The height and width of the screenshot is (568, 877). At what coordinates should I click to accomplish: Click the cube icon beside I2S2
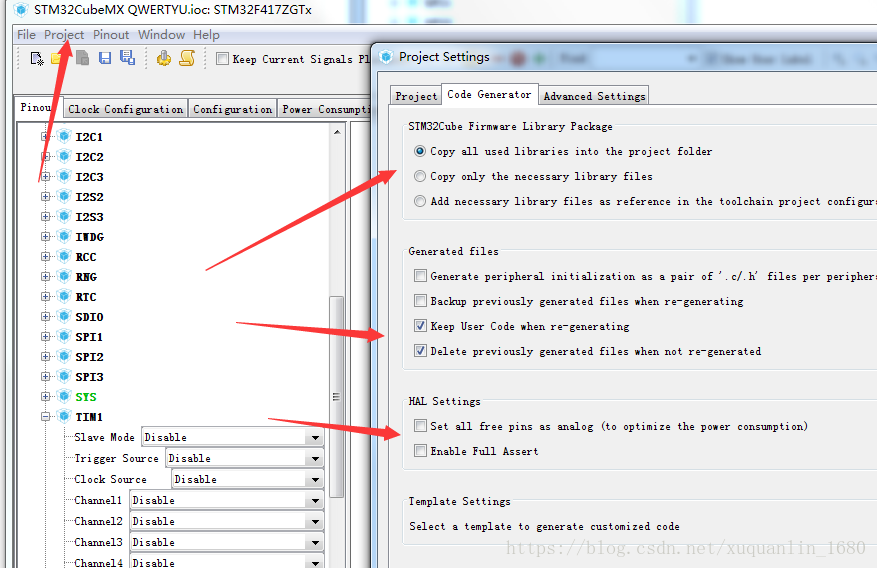[64, 196]
